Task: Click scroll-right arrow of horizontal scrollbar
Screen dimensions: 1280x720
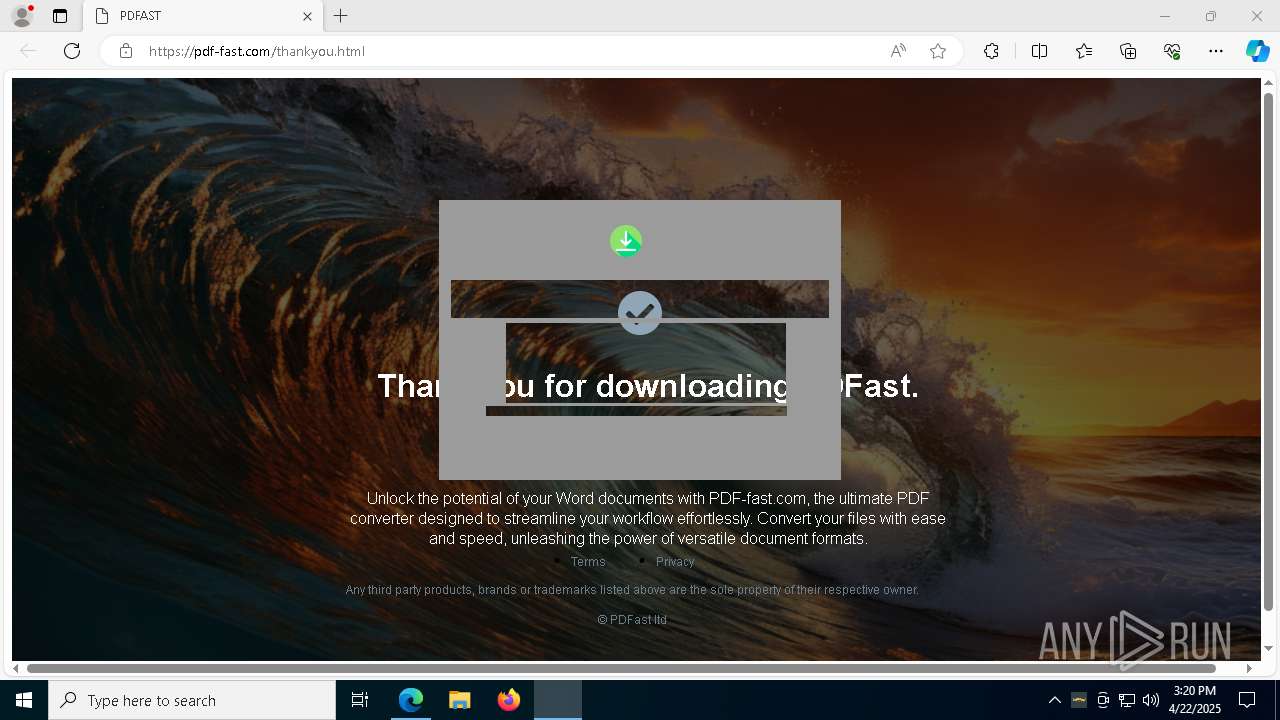Action: (1249, 668)
